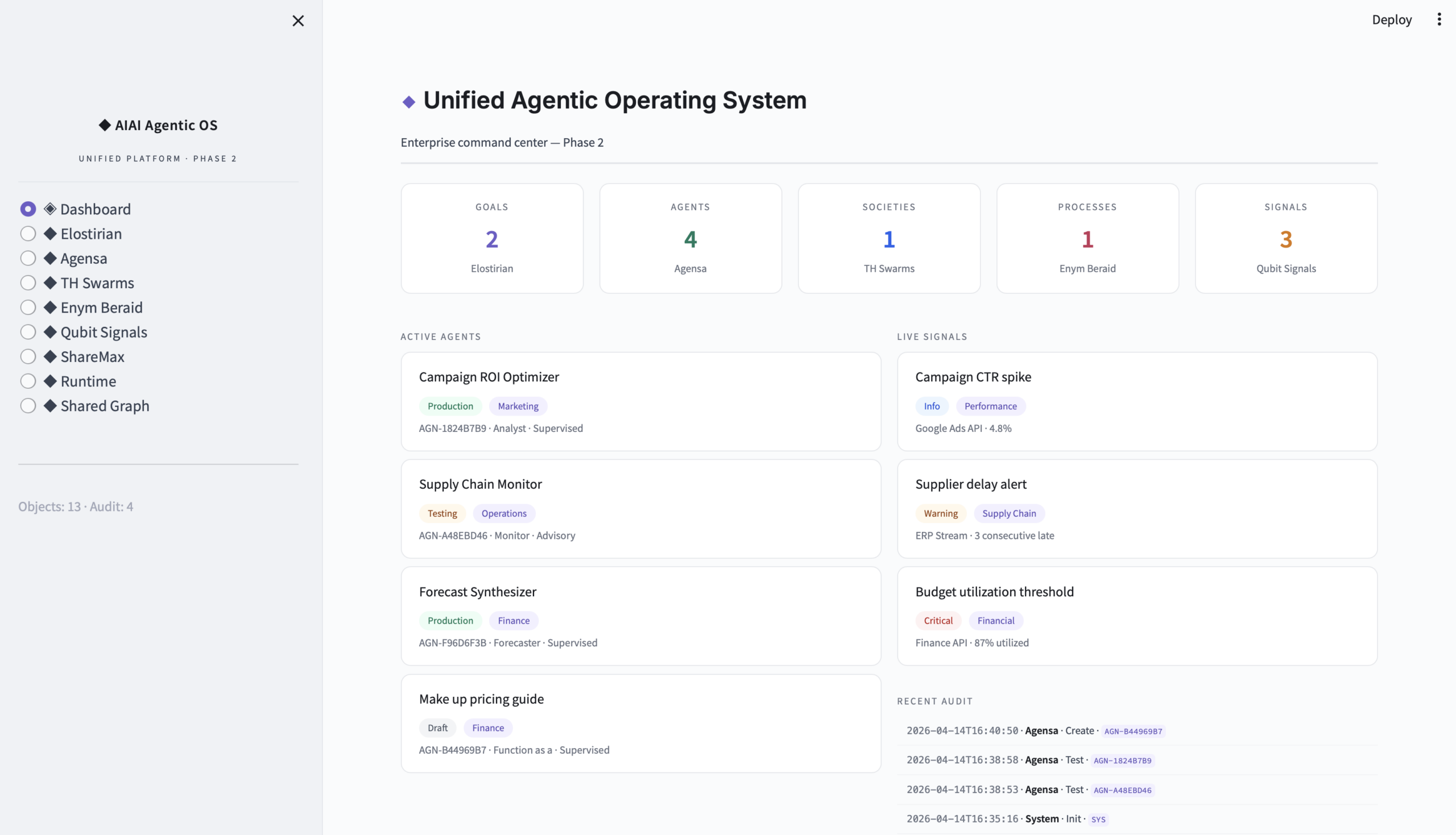Select the Agensa radio option
Screen dimensions: 1456x835
click(x=28, y=258)
